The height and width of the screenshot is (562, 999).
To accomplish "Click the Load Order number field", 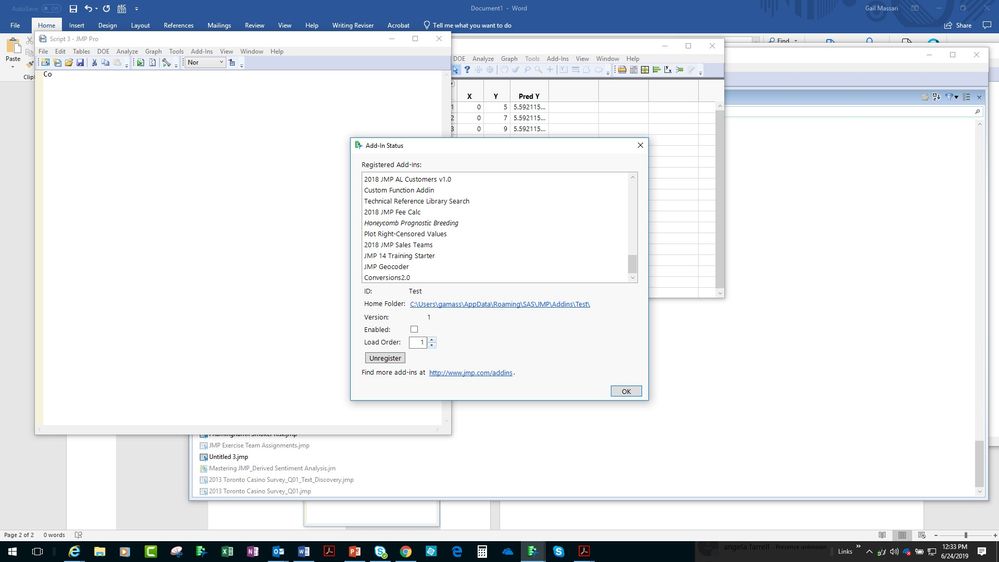I will pos(417,342).
